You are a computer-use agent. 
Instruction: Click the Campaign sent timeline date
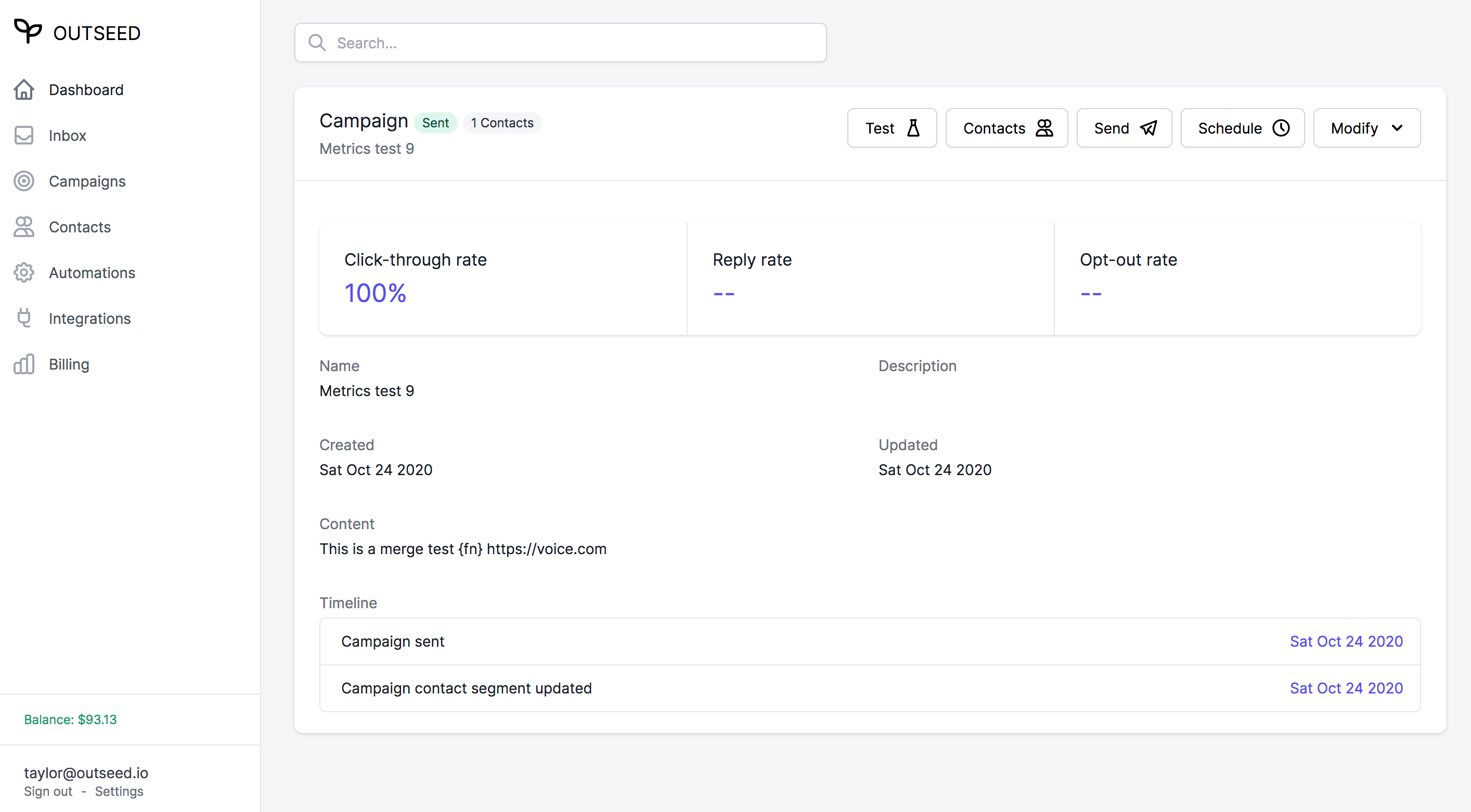[x=1346, y=641]
